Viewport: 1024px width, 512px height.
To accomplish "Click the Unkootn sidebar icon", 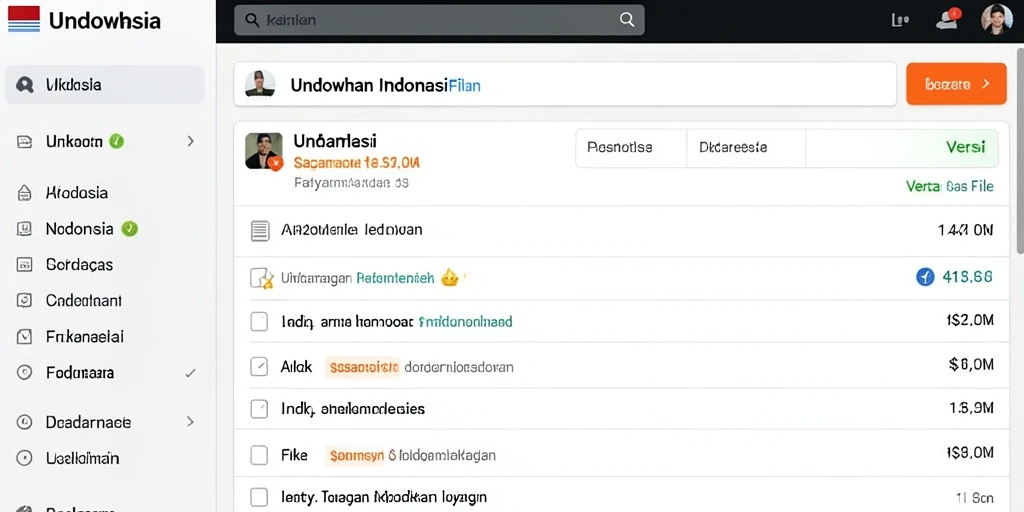I will 24,141.
